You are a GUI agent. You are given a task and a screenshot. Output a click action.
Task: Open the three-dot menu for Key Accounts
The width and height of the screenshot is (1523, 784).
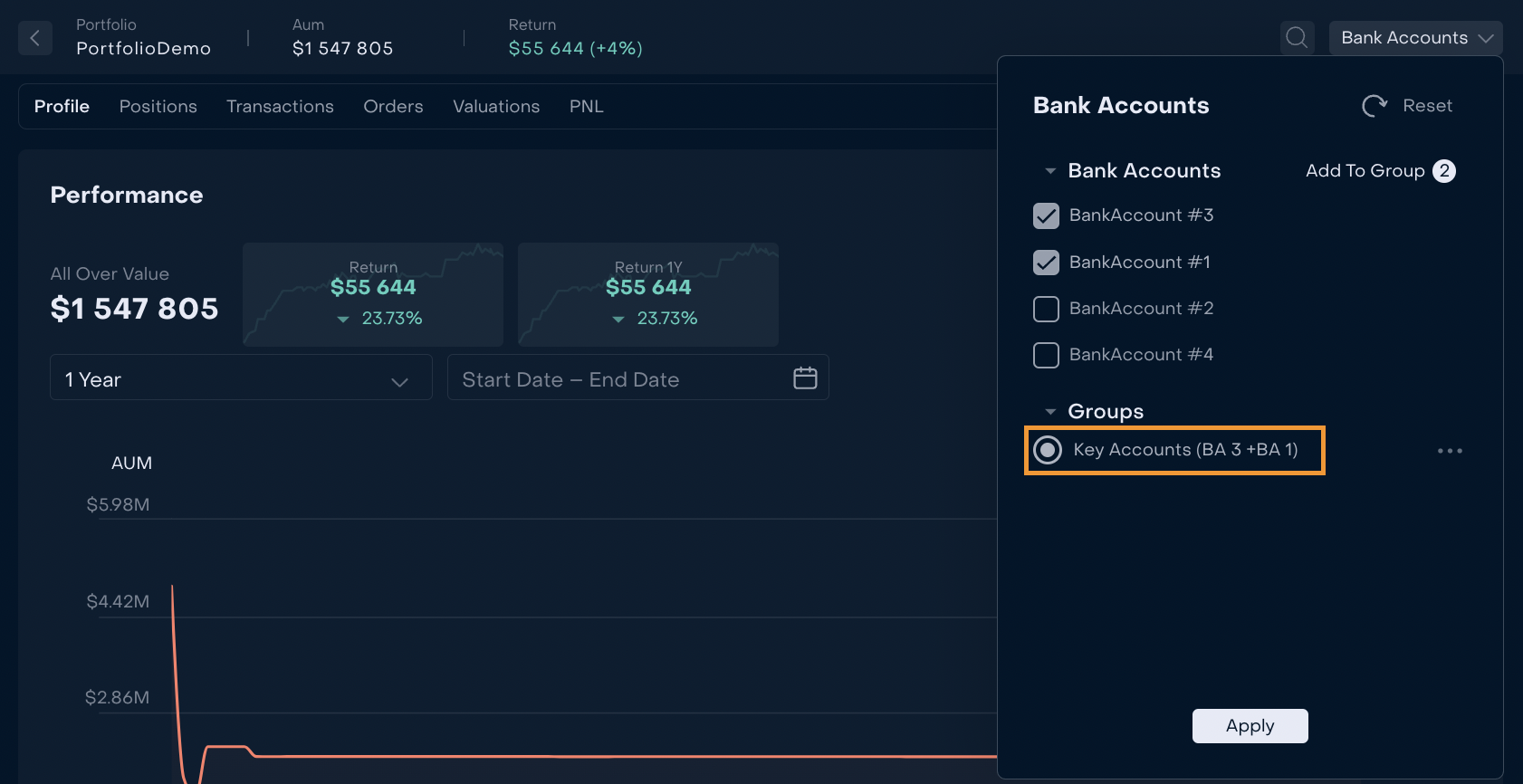pos(1449,451)
